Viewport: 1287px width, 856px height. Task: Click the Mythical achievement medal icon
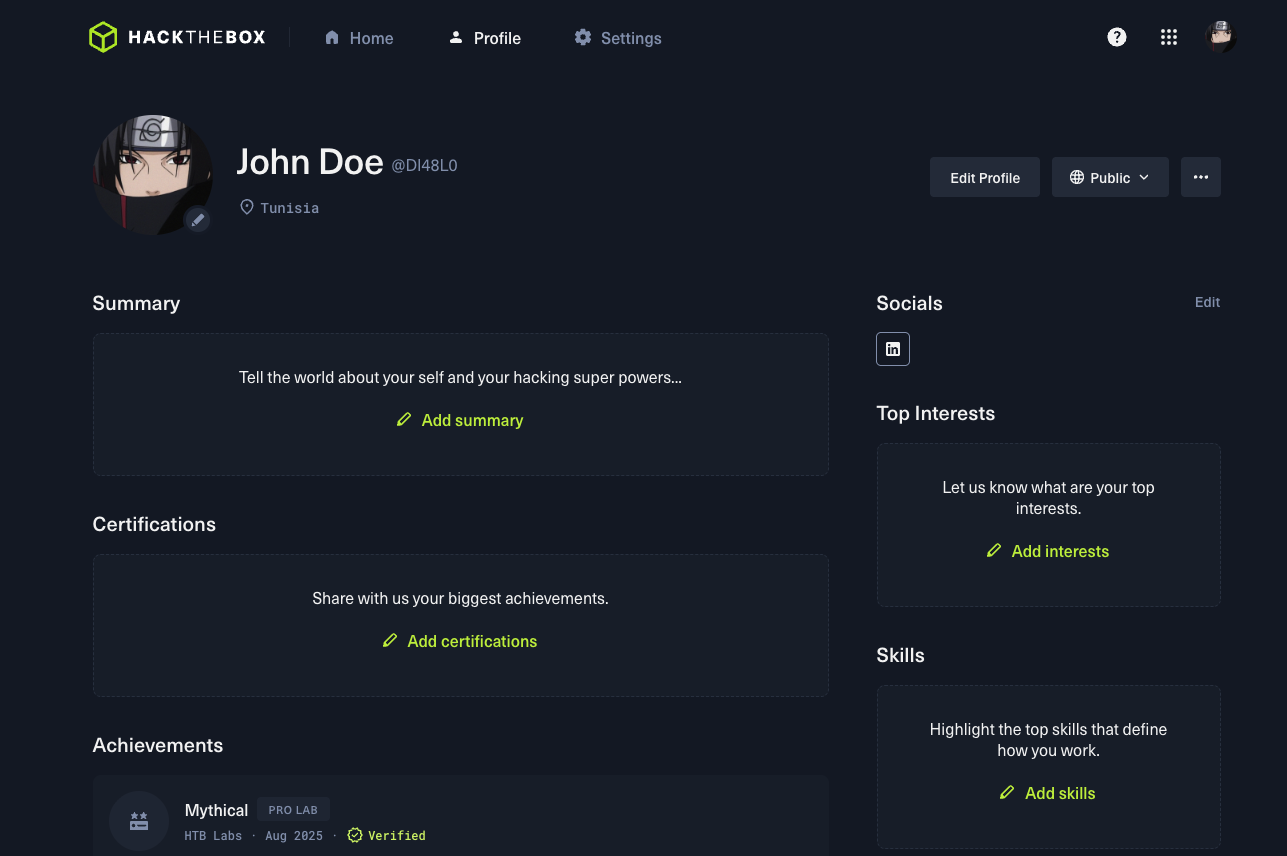(138, 820)
